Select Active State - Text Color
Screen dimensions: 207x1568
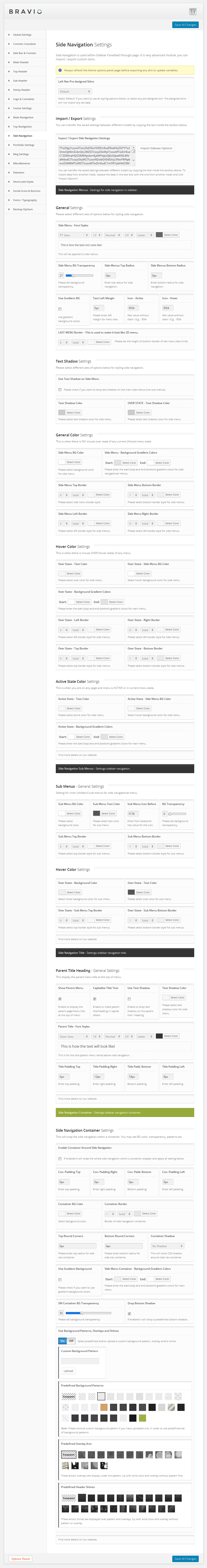click(70, 709)
